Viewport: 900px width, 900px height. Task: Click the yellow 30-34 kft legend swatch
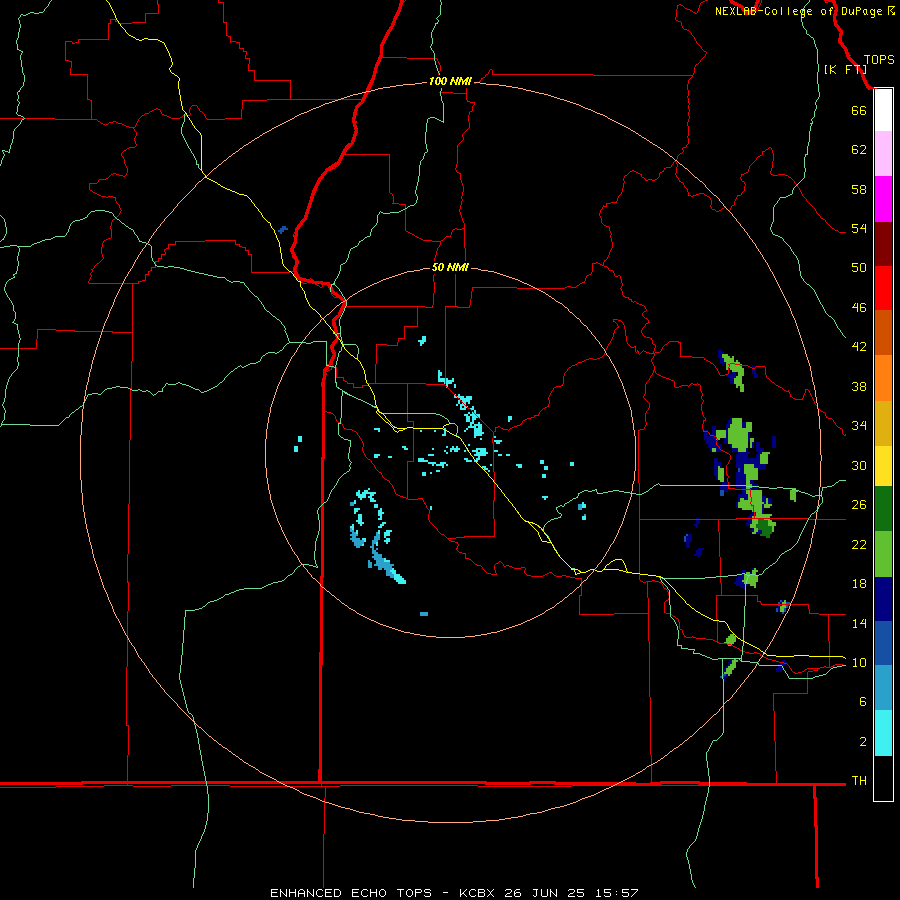pos(883,466)
